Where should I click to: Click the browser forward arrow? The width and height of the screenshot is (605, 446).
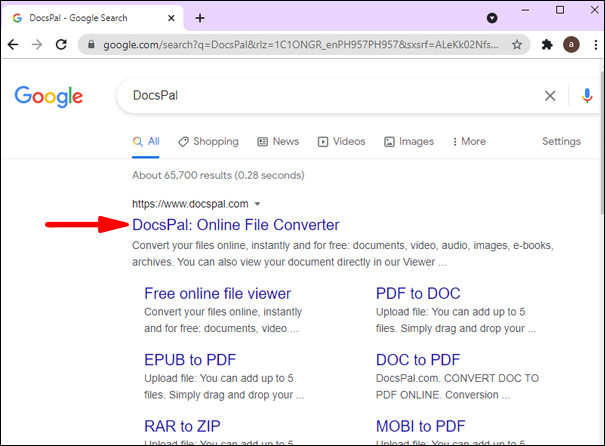[x=37, y=45]
